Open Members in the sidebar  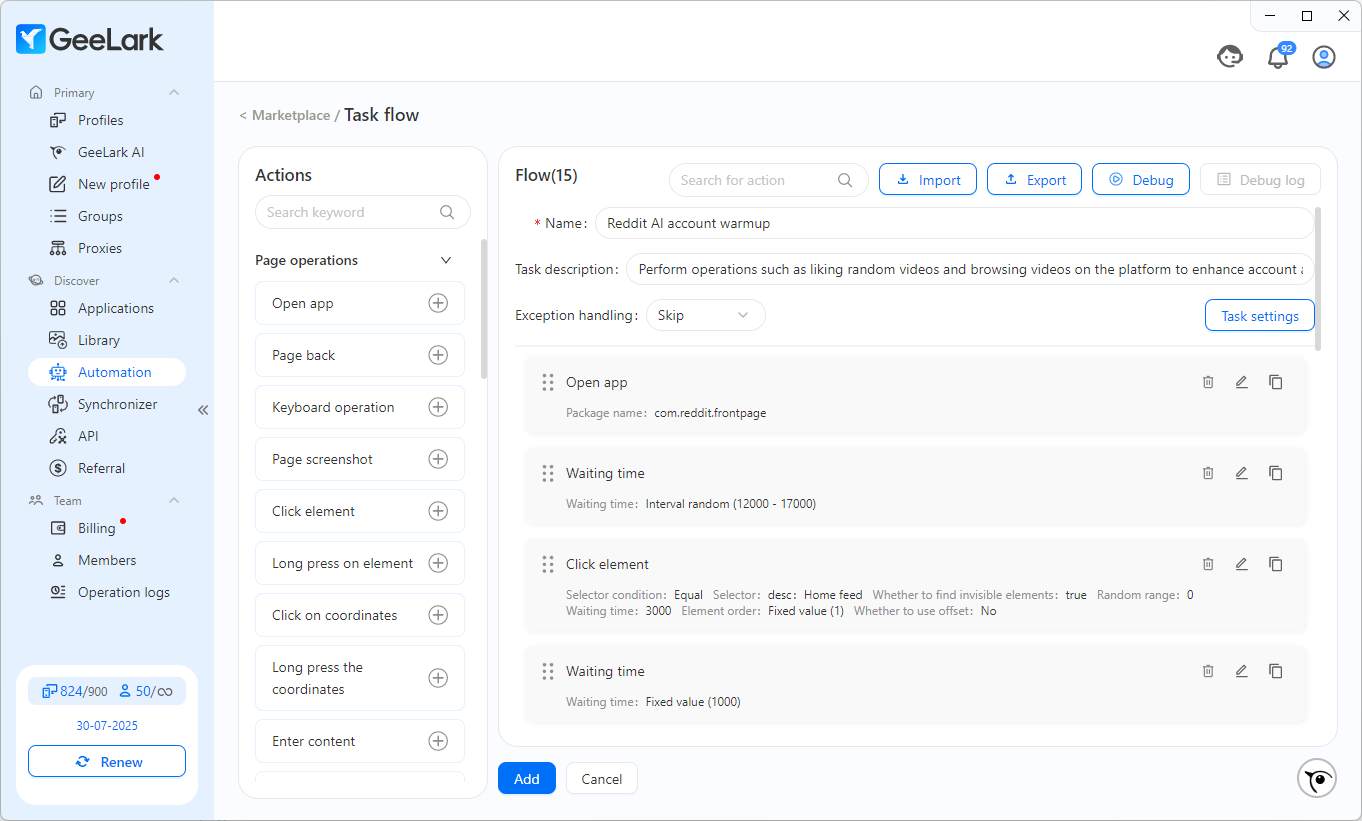coord(107,560)
